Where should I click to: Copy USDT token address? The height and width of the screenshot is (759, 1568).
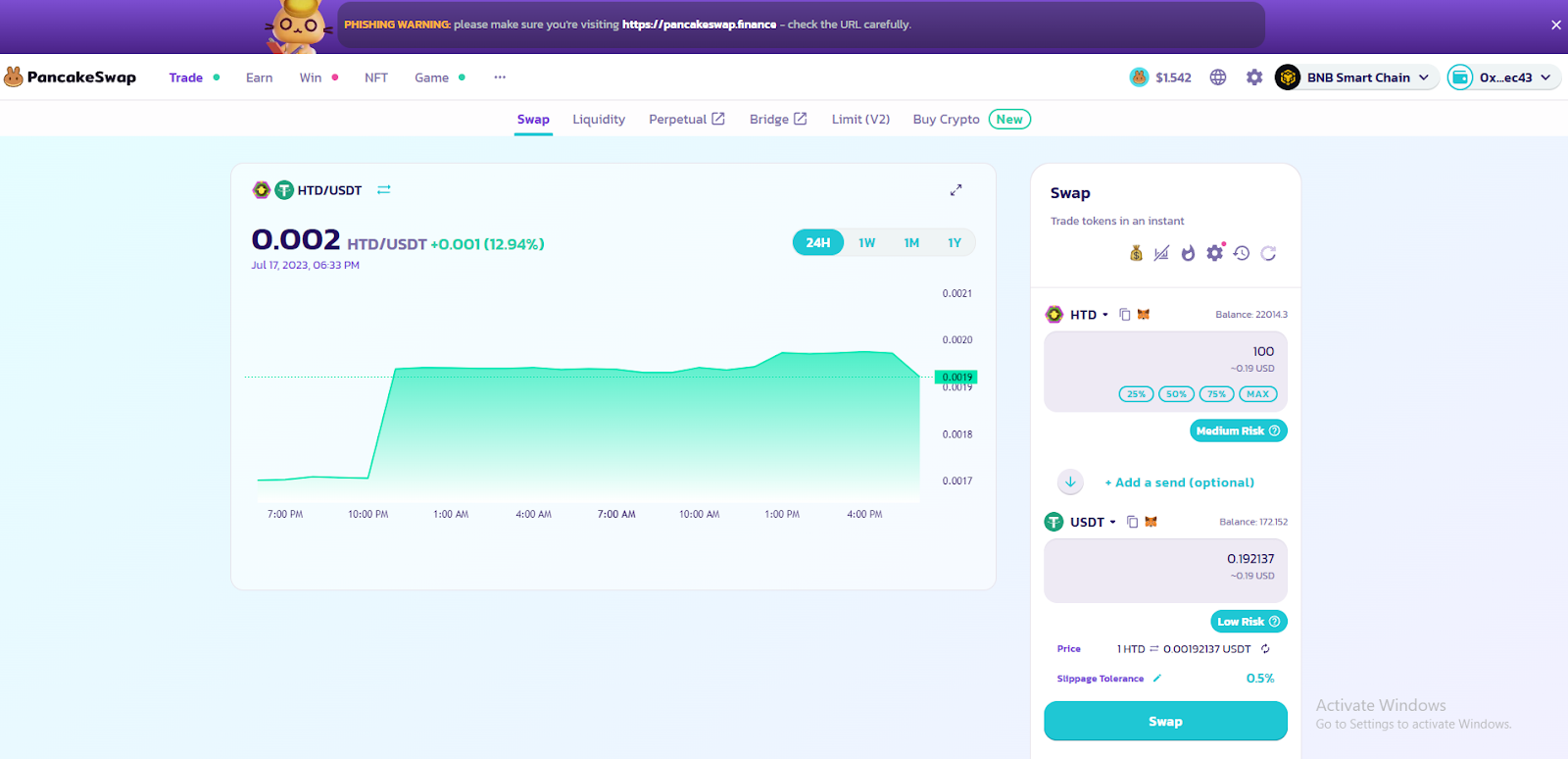tap(1132, 522)
